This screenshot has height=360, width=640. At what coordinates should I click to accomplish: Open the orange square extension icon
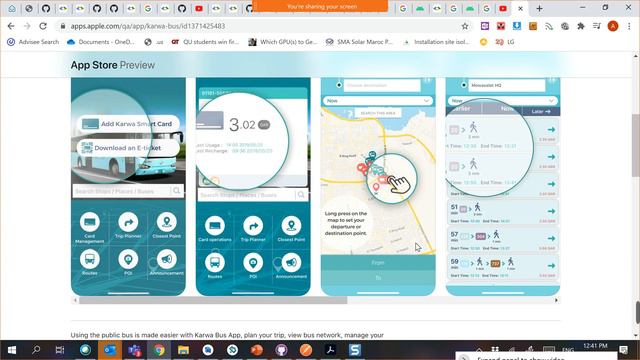533,26
